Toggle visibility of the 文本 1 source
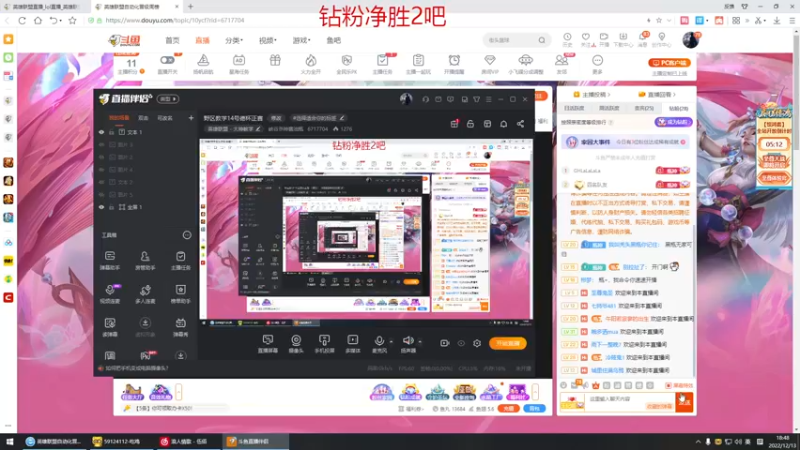Screen dimensions: 800x450 (102, 132)
